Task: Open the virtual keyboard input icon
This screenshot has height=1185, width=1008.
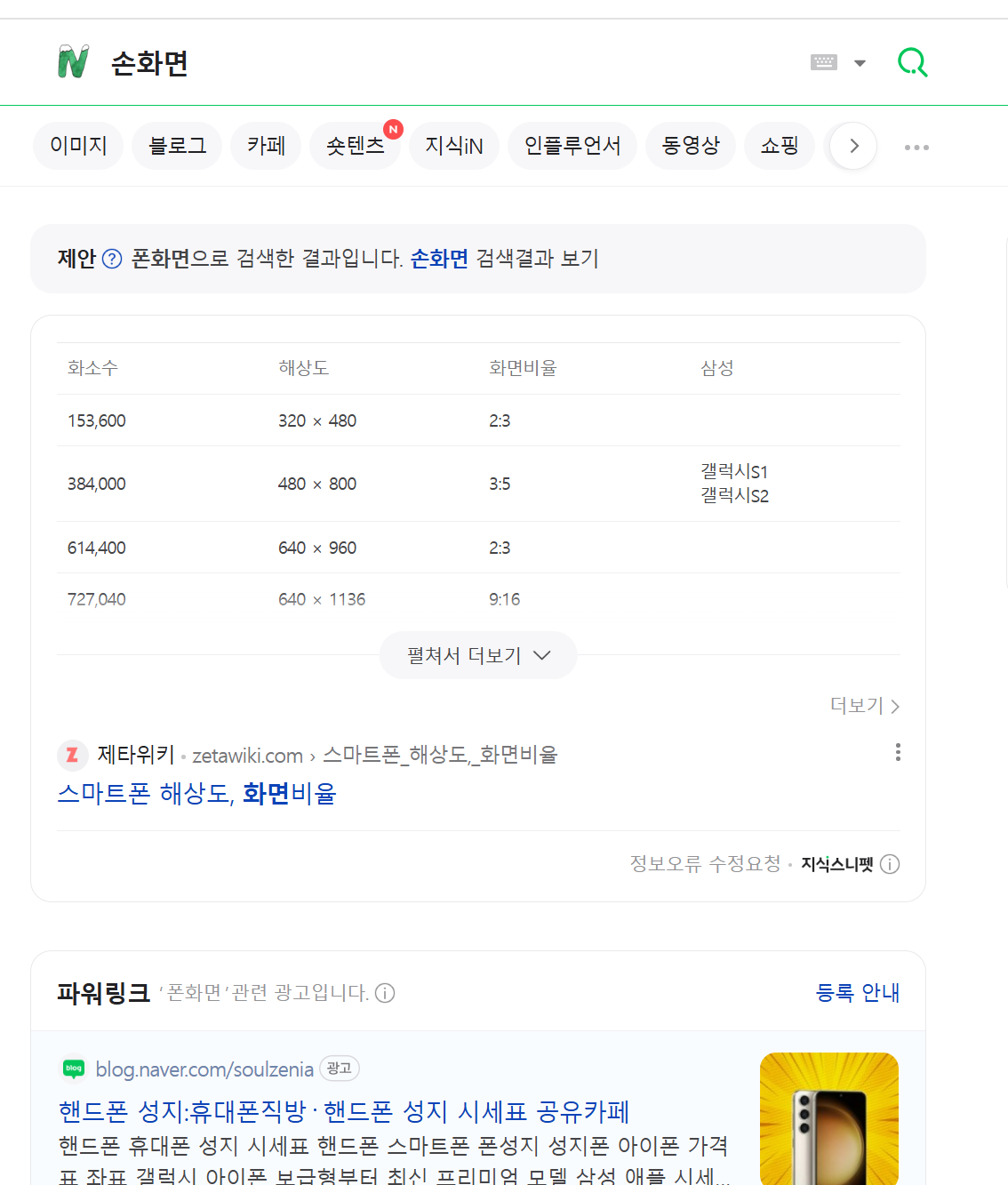Action: (x=824, y=62)
